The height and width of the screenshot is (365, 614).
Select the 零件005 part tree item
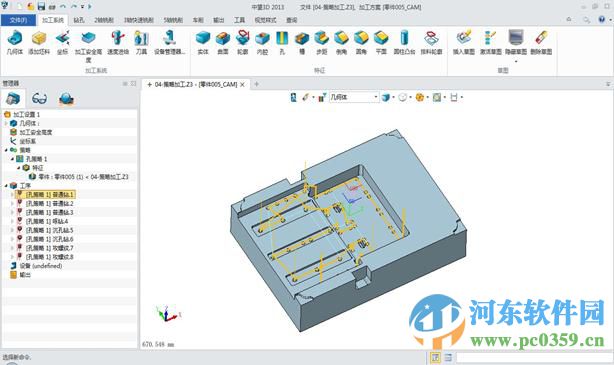(83, 177)
